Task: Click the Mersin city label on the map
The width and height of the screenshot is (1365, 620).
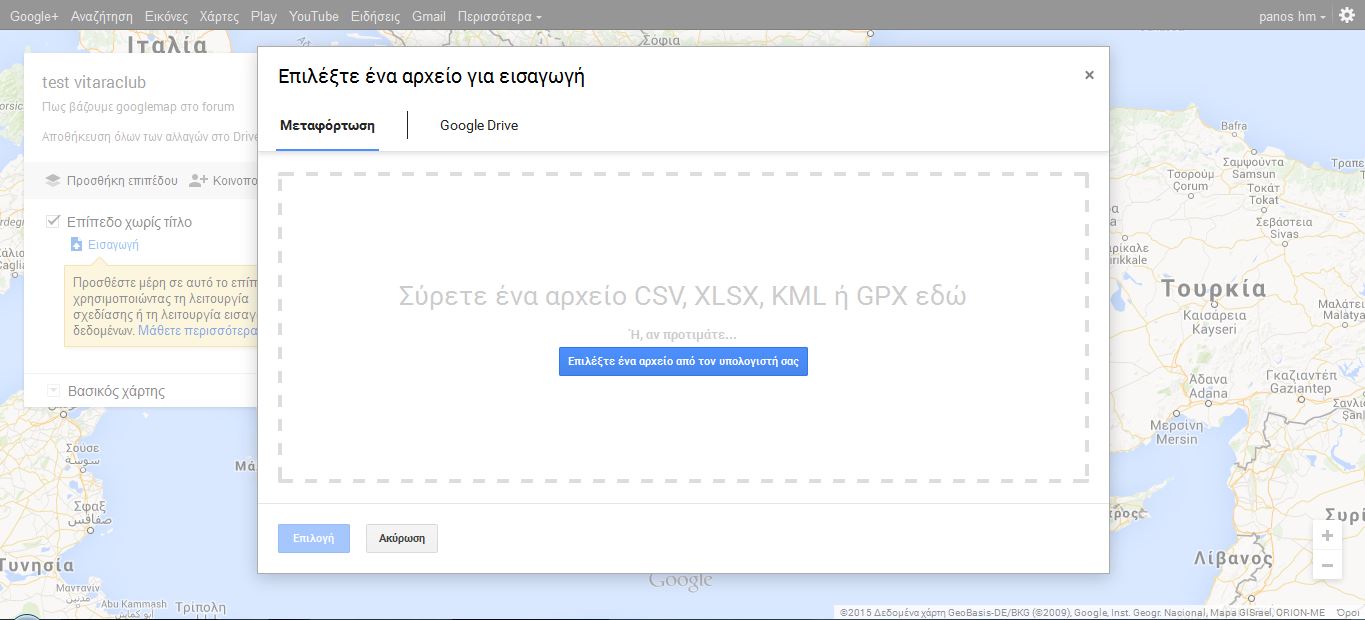Action: (1176, 439)
